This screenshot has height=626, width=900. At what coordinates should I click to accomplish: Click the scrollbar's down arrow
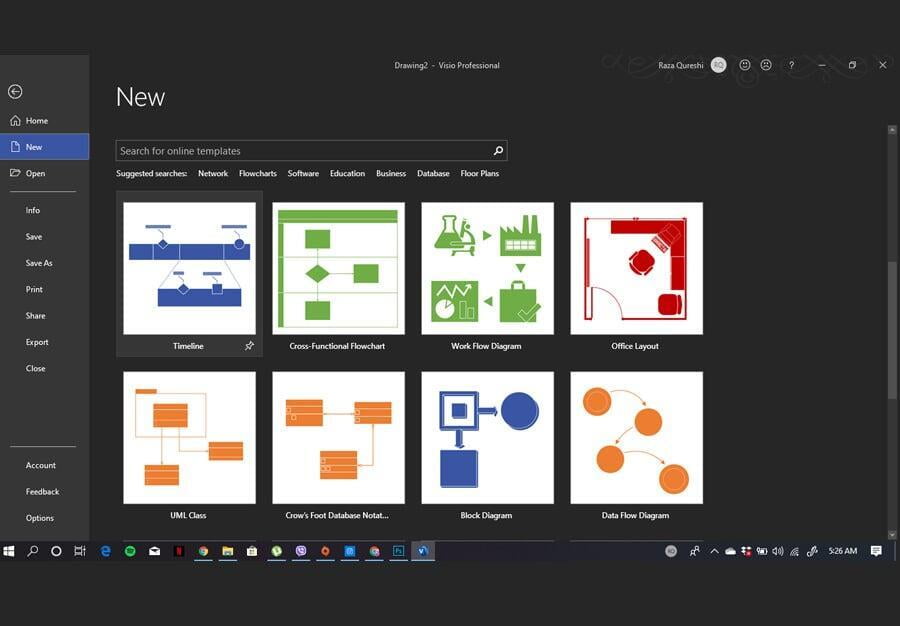892,535
